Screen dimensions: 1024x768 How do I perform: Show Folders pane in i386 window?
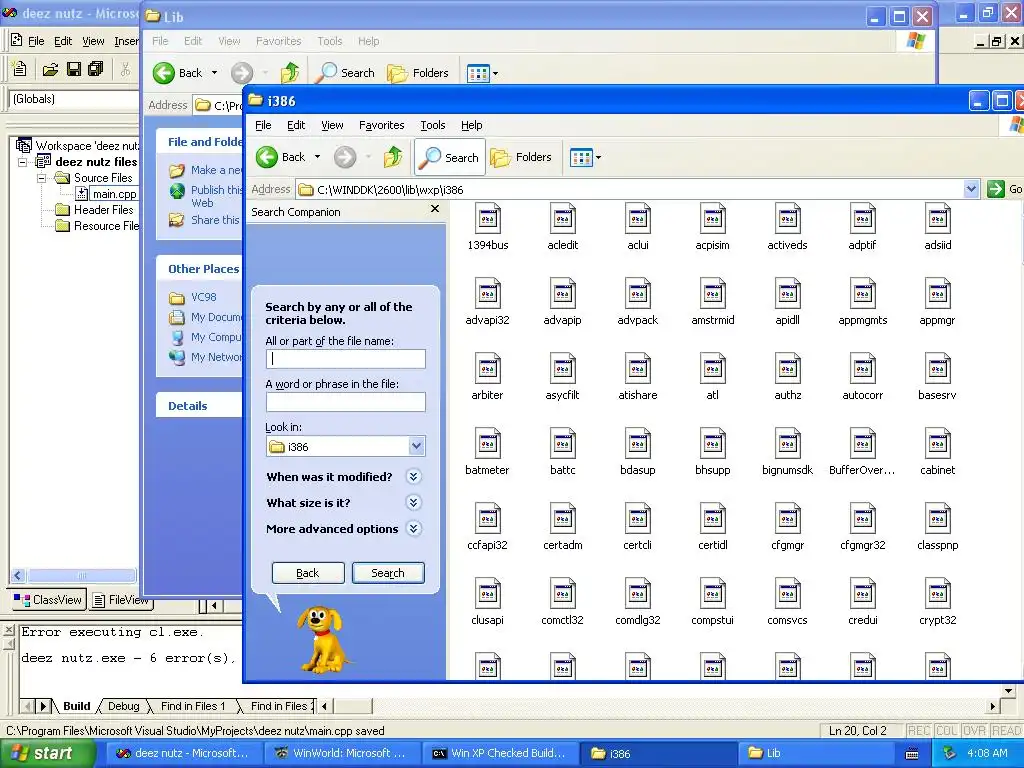coord(521,157)
